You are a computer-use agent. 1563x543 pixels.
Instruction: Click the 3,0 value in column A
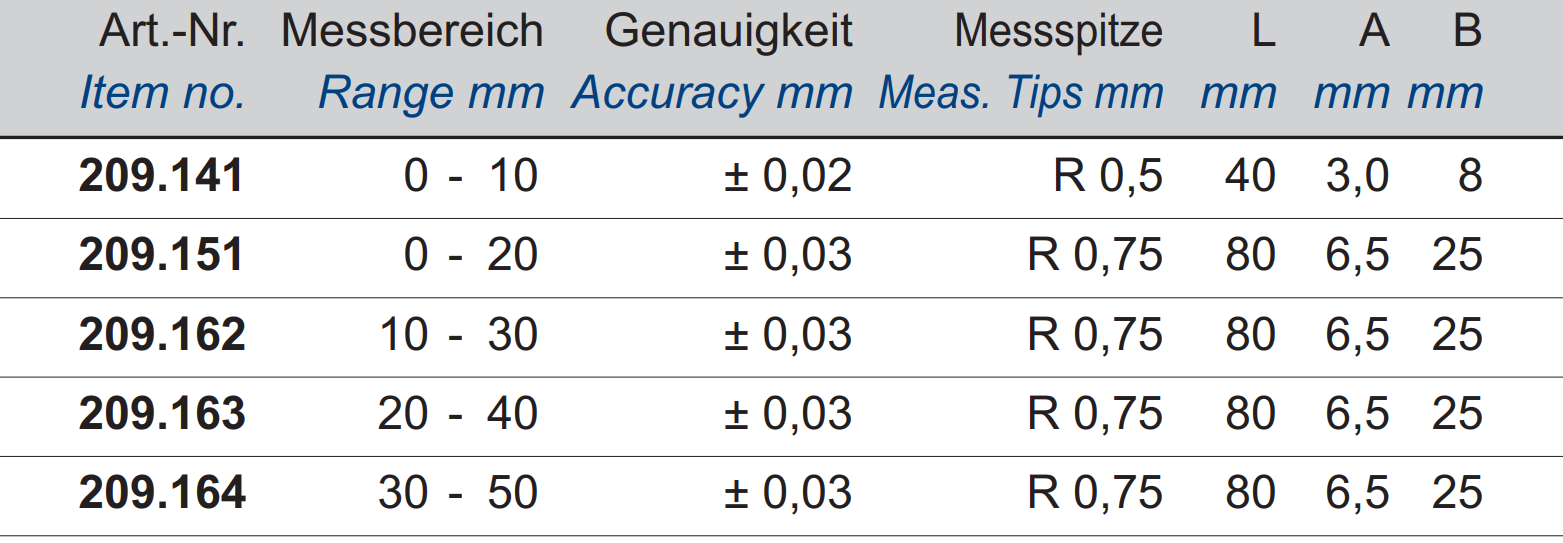(1357, 176)
